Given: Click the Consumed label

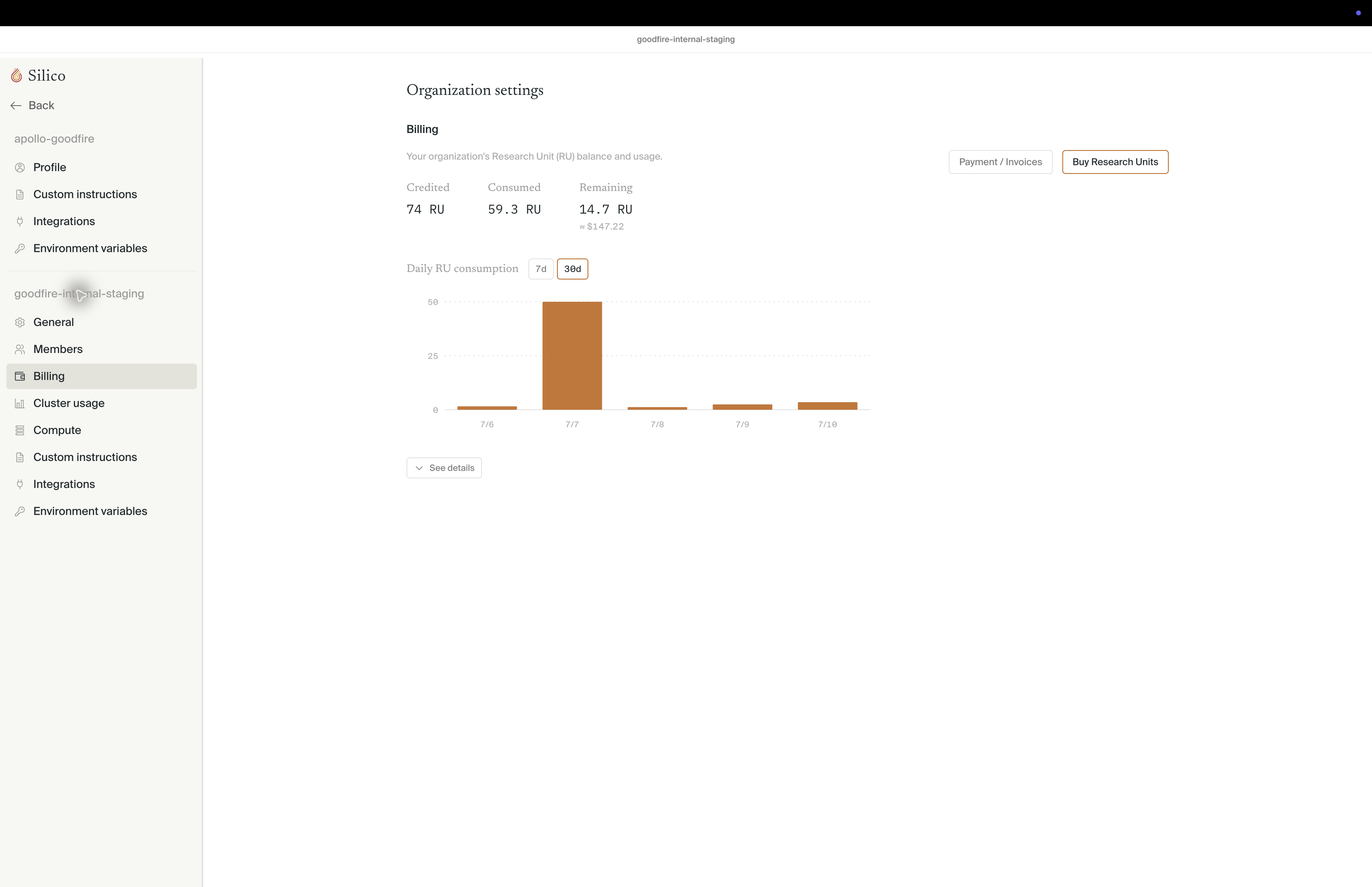Looking at the screenshot, I should click(514, 188).
